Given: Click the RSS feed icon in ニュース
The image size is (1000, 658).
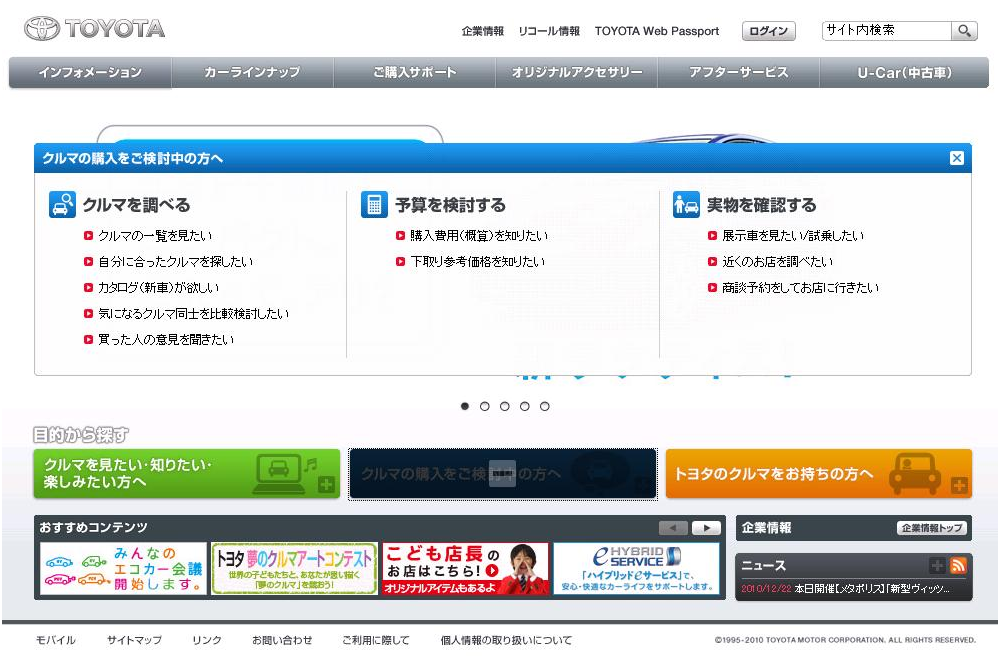Looking at the screenshot, I should (958, 565).
